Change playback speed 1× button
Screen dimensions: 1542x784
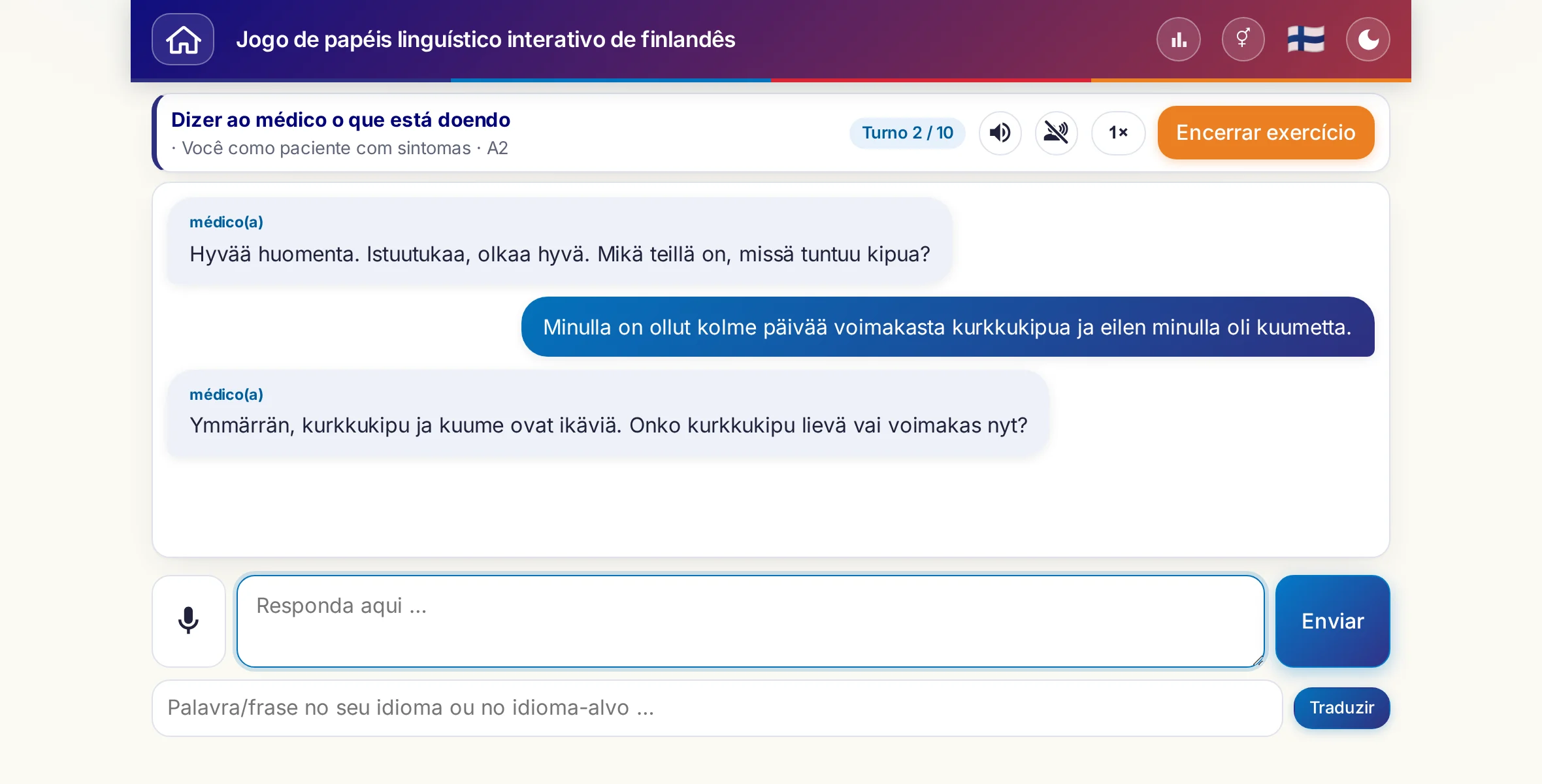(1118, 133)
